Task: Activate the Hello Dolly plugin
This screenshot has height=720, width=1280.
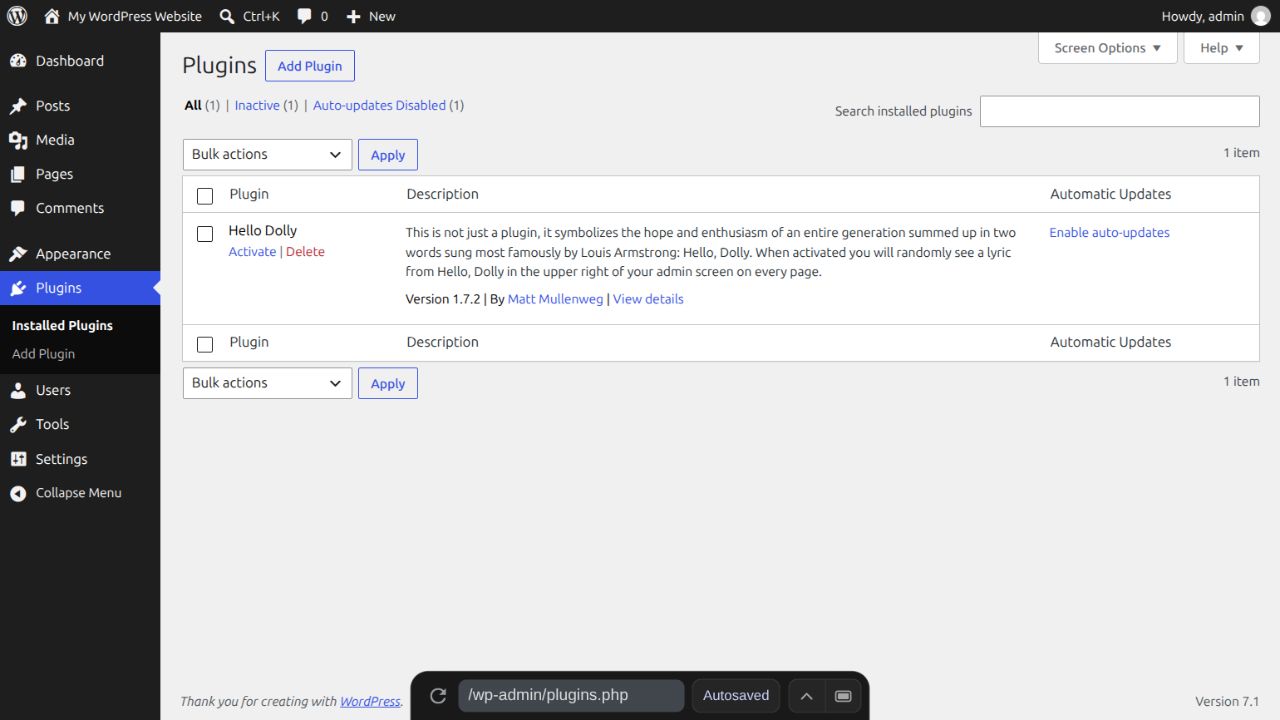Action: click(252, 252)
